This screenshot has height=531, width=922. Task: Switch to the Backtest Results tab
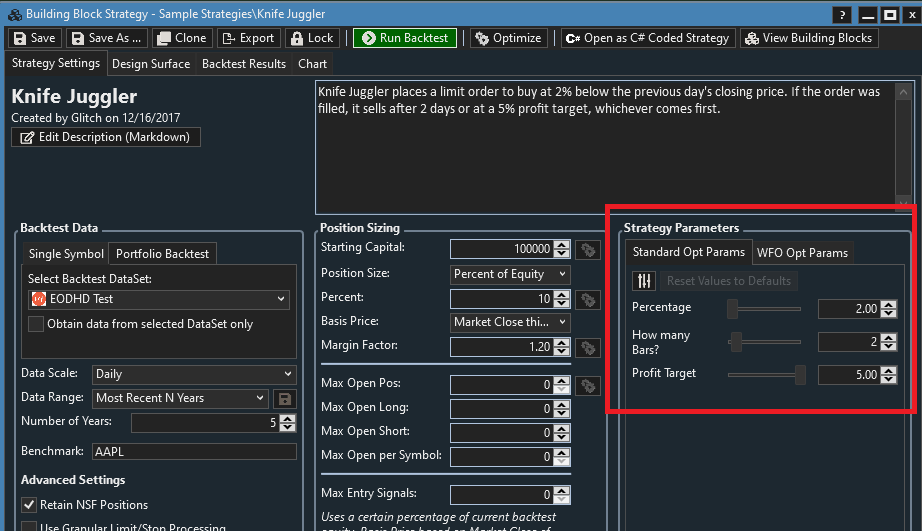coord(243,64)
